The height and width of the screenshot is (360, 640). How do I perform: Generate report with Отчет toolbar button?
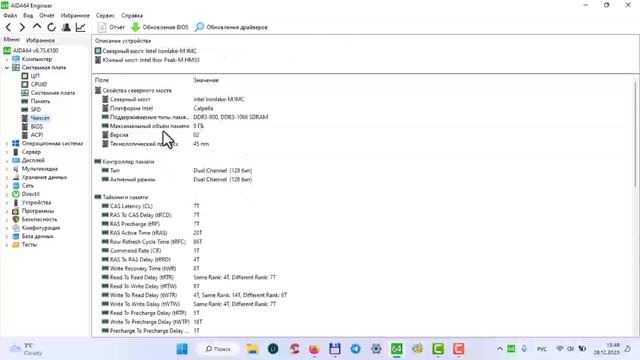point(111,27)
